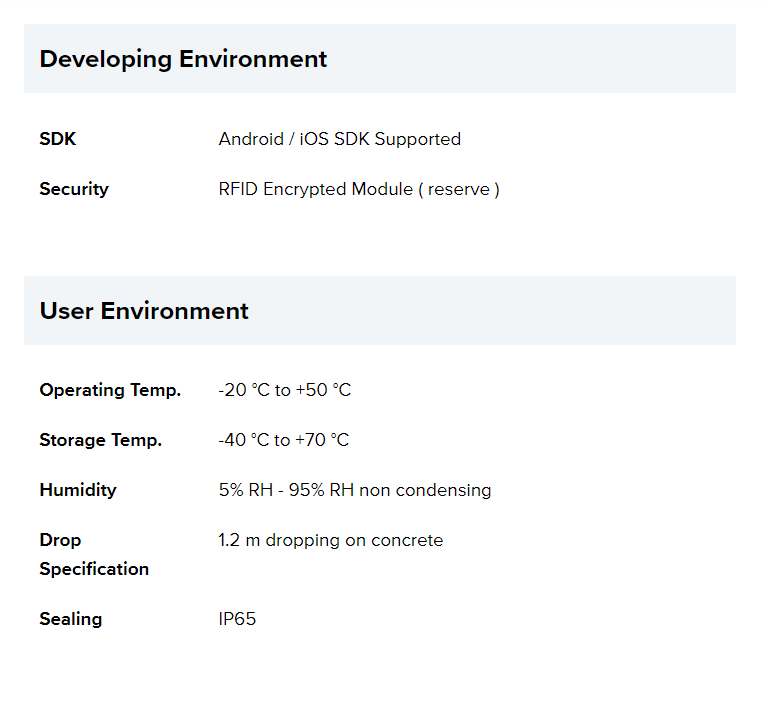Click 1.2 m dropping on concrete text
This screenshot has height=706, width=770.
point(330,541)
